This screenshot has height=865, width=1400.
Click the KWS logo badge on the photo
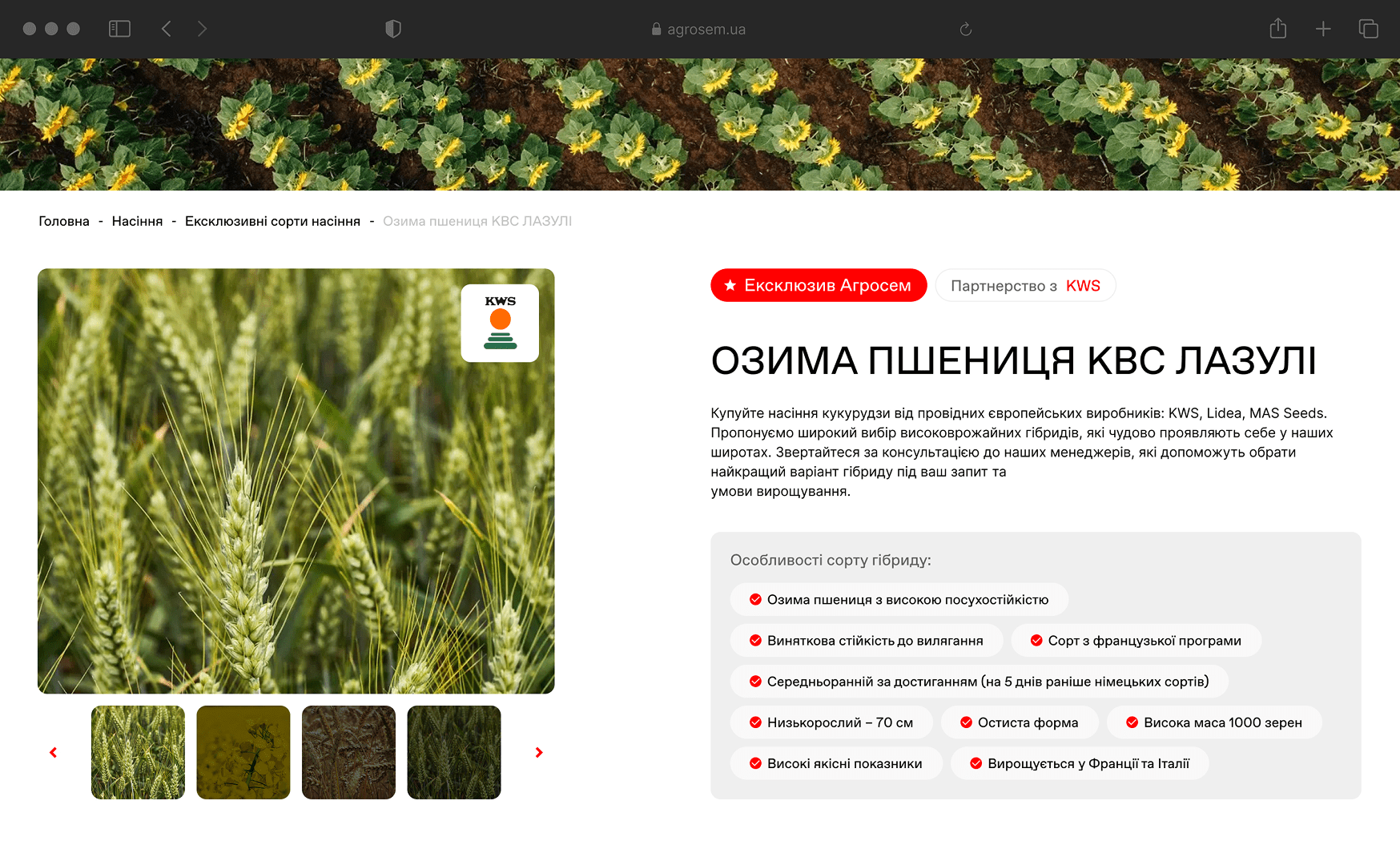point(500,323)
